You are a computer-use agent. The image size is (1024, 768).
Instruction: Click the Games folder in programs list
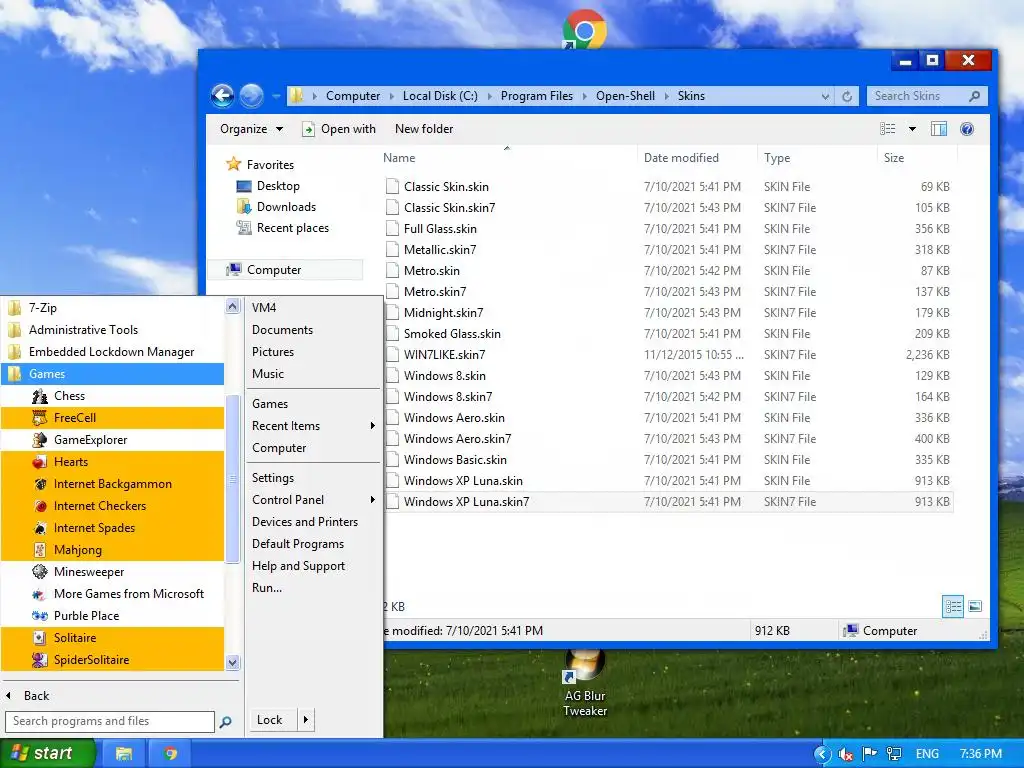pyautogui.click(x=112, y=374)
